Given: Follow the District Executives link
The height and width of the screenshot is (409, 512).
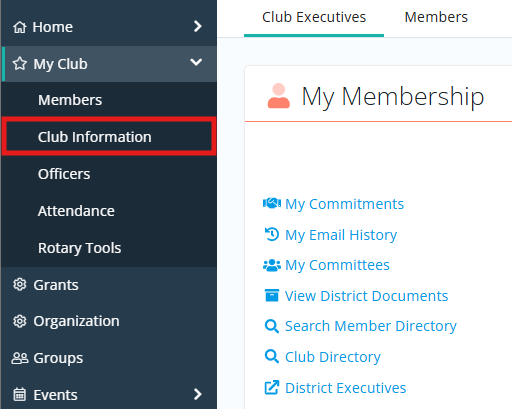Looking at the screenshot, I should (345, 388).
